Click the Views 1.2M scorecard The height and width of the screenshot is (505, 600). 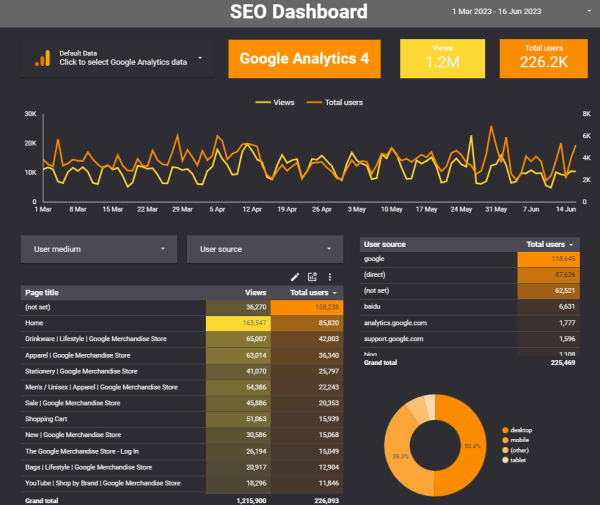(442, 59)
